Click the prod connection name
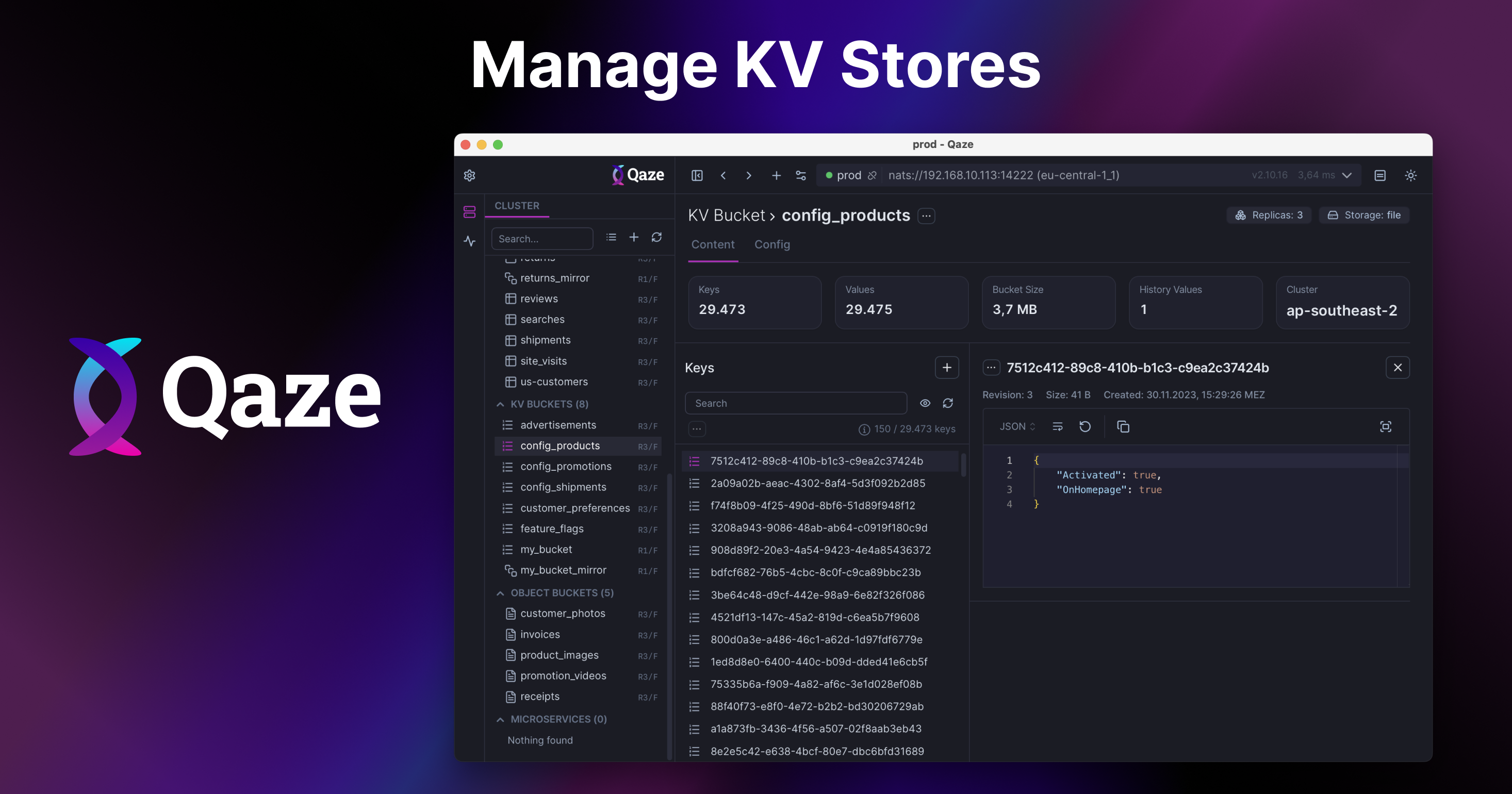The image size is (1512, 794). pos(849,175)
